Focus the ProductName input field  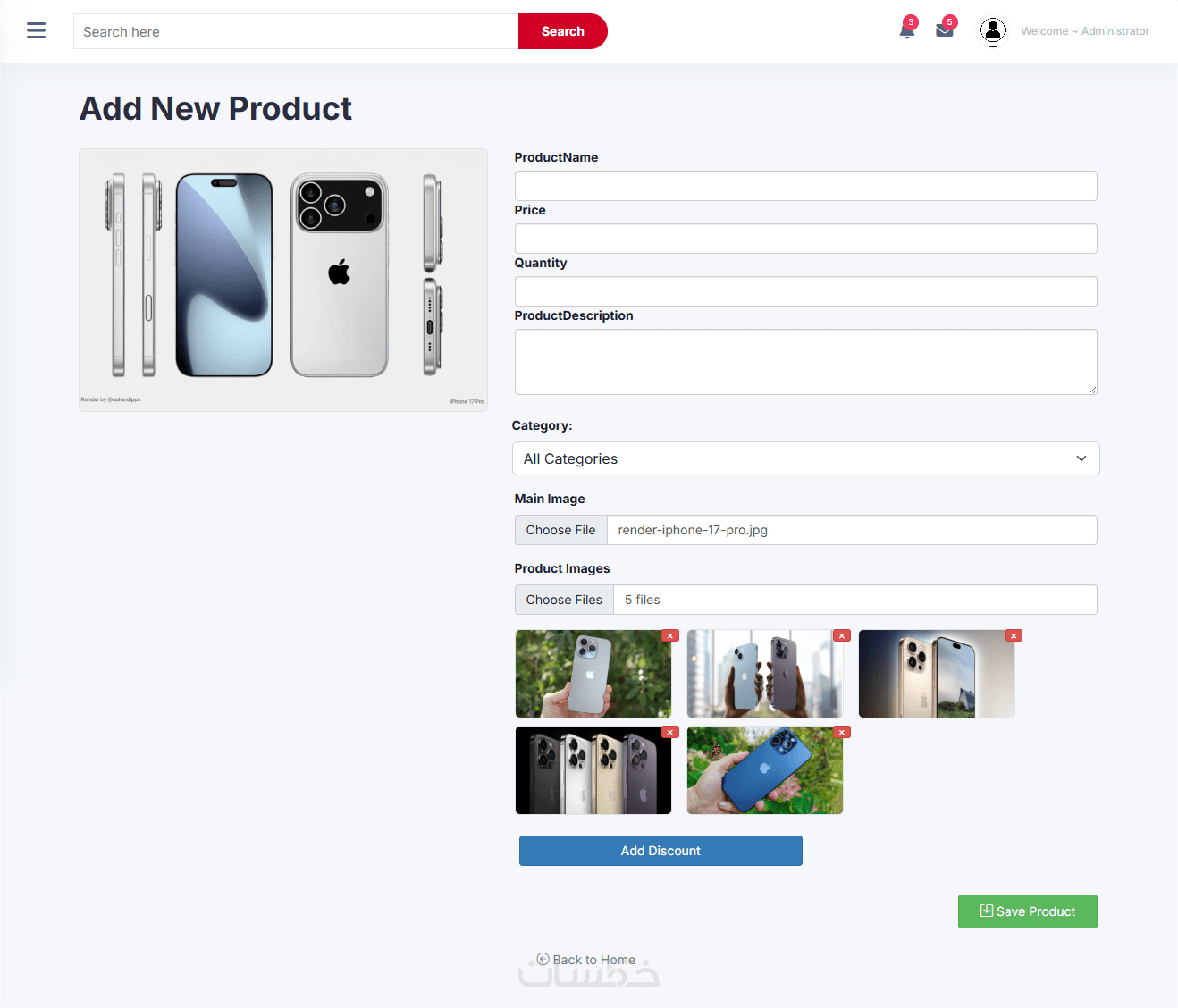(805, 186)
